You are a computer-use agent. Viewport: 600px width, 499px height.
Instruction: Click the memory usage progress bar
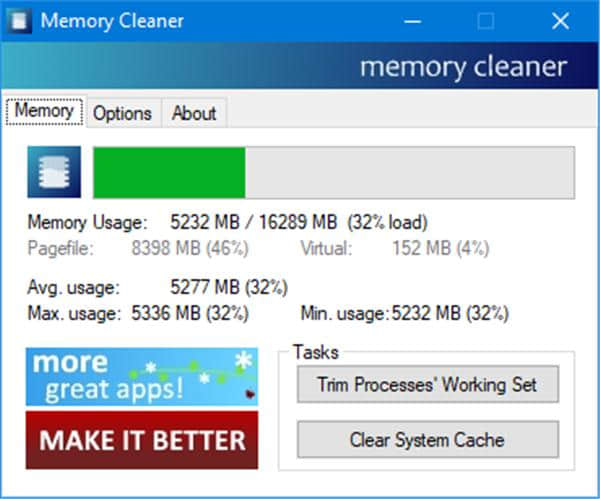[333, 173]
